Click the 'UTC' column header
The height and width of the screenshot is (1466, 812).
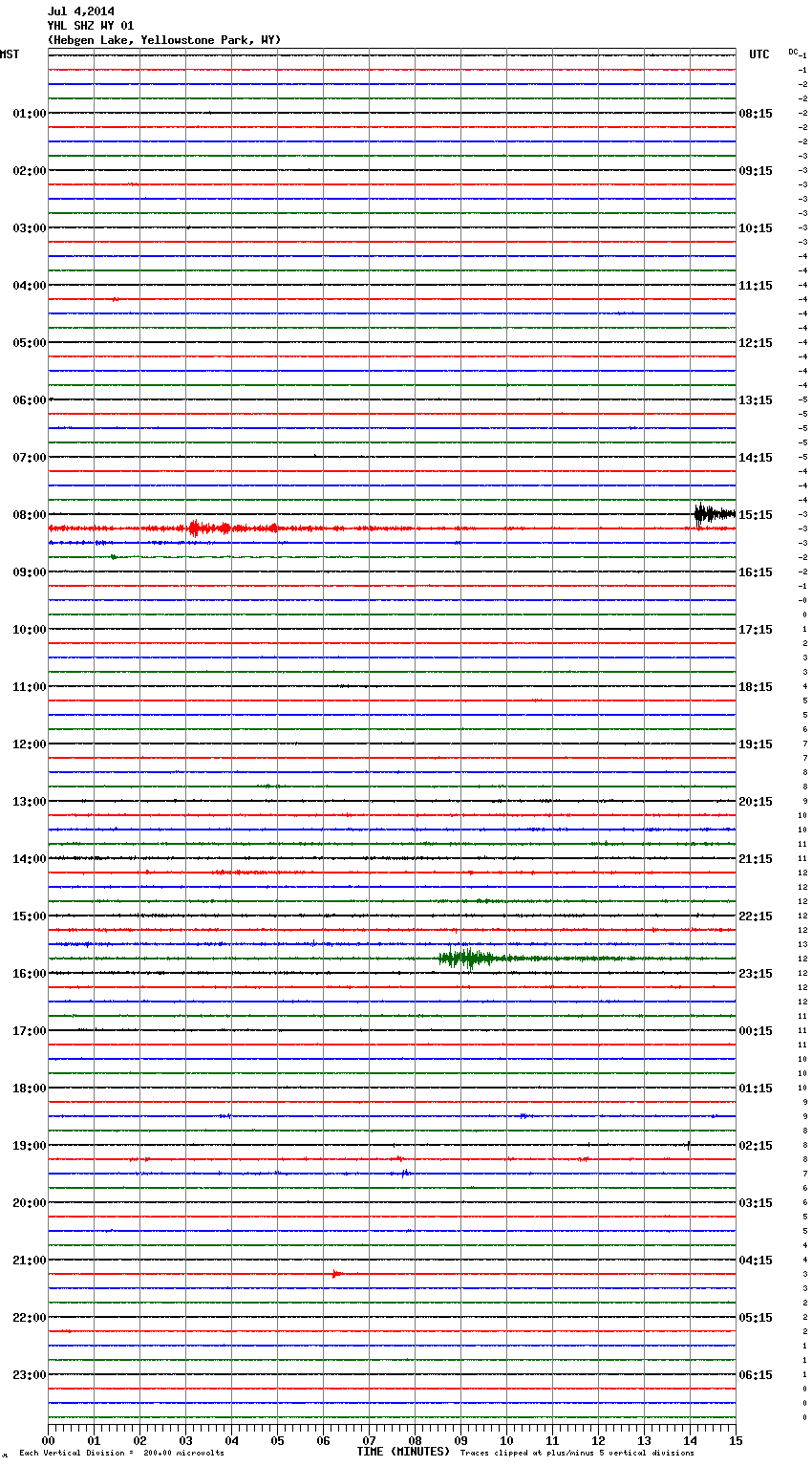[x=759, y=54]
